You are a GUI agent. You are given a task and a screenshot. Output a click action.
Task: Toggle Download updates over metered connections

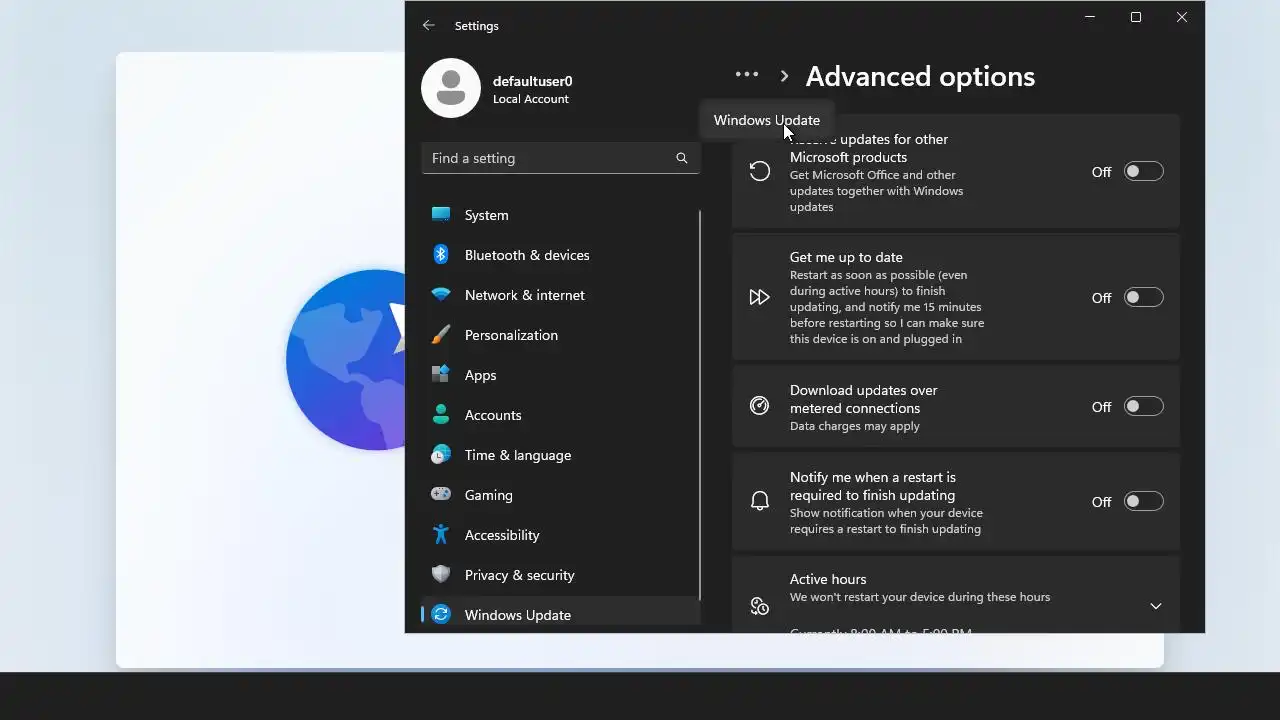pos(1144,406)
